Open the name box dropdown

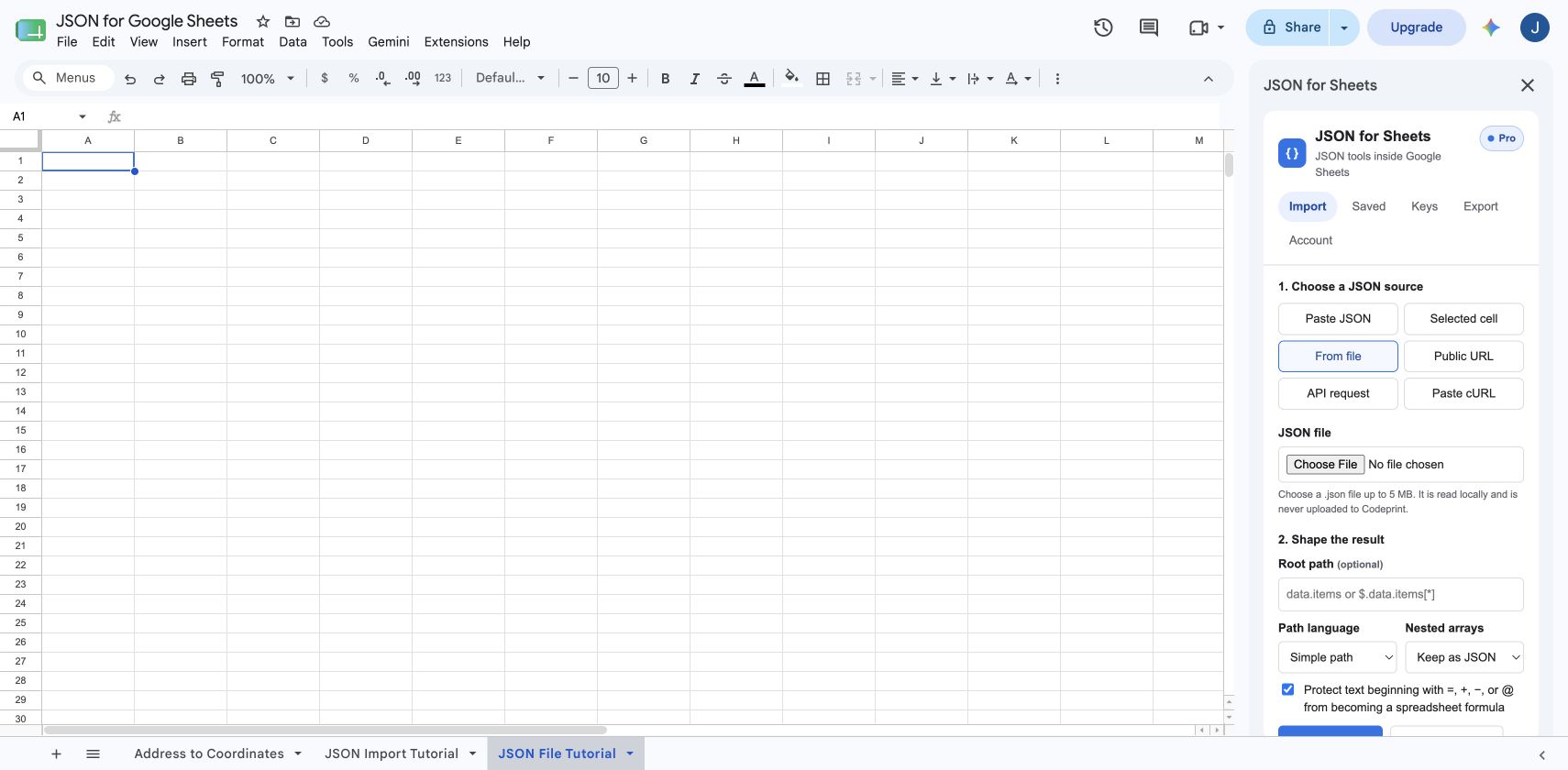(83, 116)
